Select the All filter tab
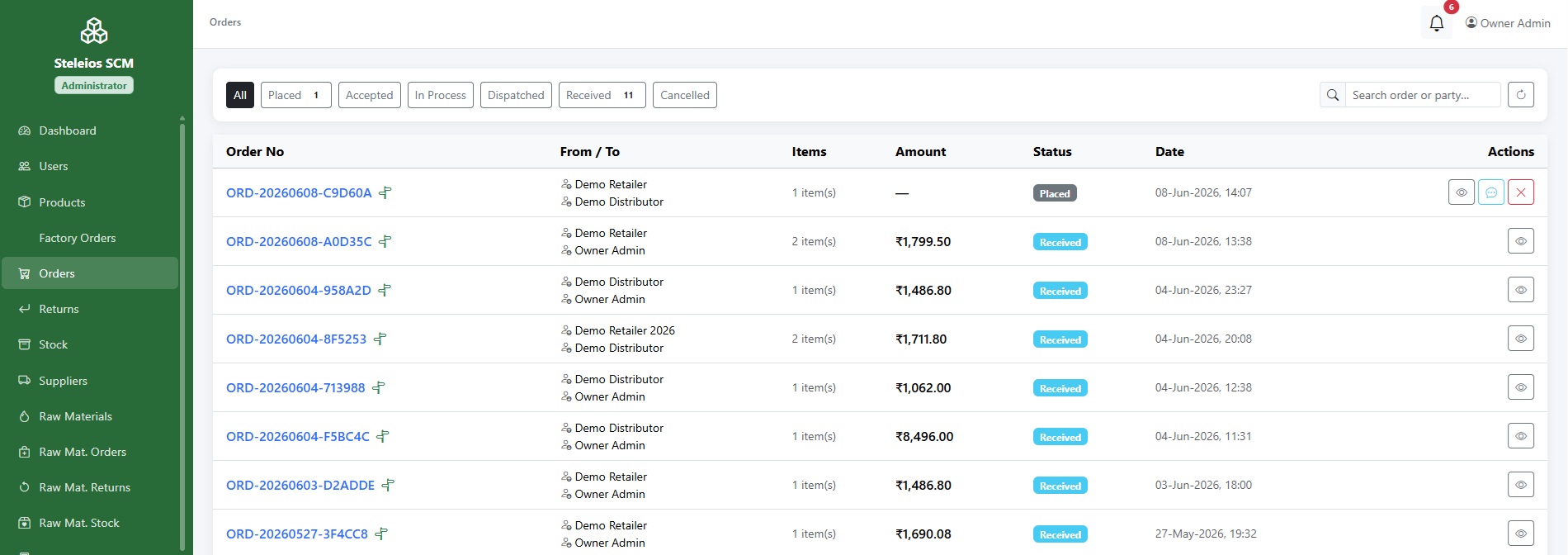Image resolution: width=1568 pixels, height=555 pixels. tap(240, 95)
